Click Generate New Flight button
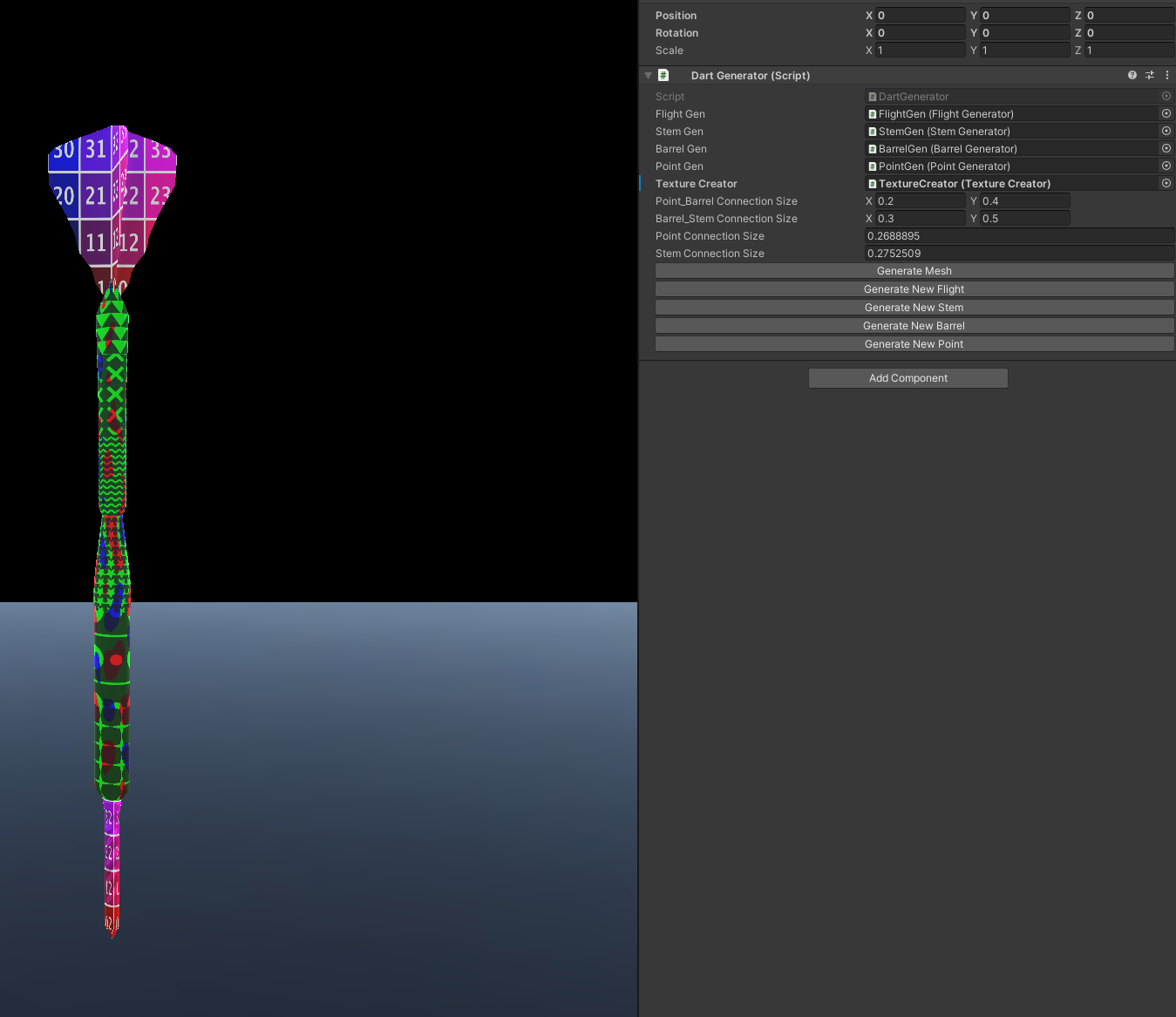Image resolution: width=1176 pixels, height=1017 pixels. [x=914, y=289]
